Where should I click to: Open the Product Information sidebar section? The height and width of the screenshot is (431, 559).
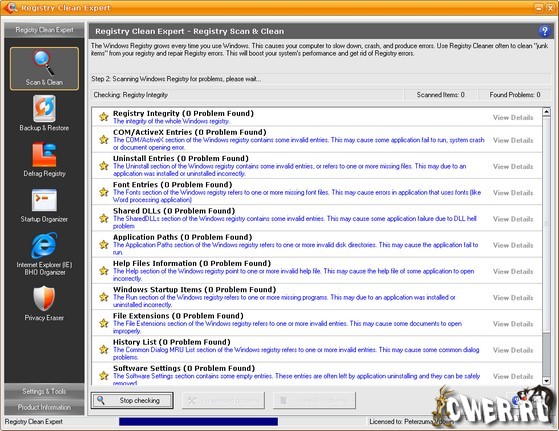pyautogui.click(x=44, y=407)
